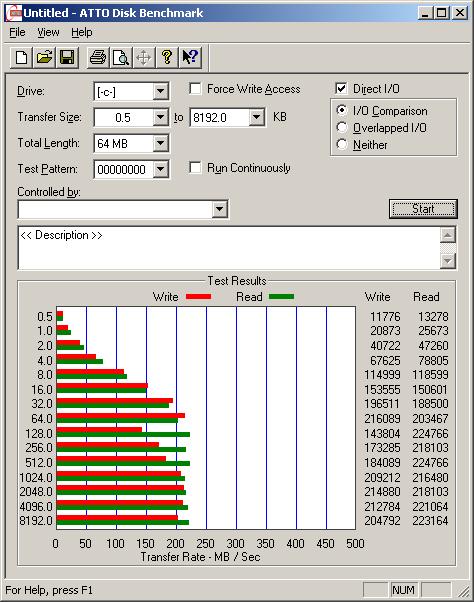Close the ATTO Disk Benchmark window
The height and width of the screenshot is (602, 474).
click(460, 13)
